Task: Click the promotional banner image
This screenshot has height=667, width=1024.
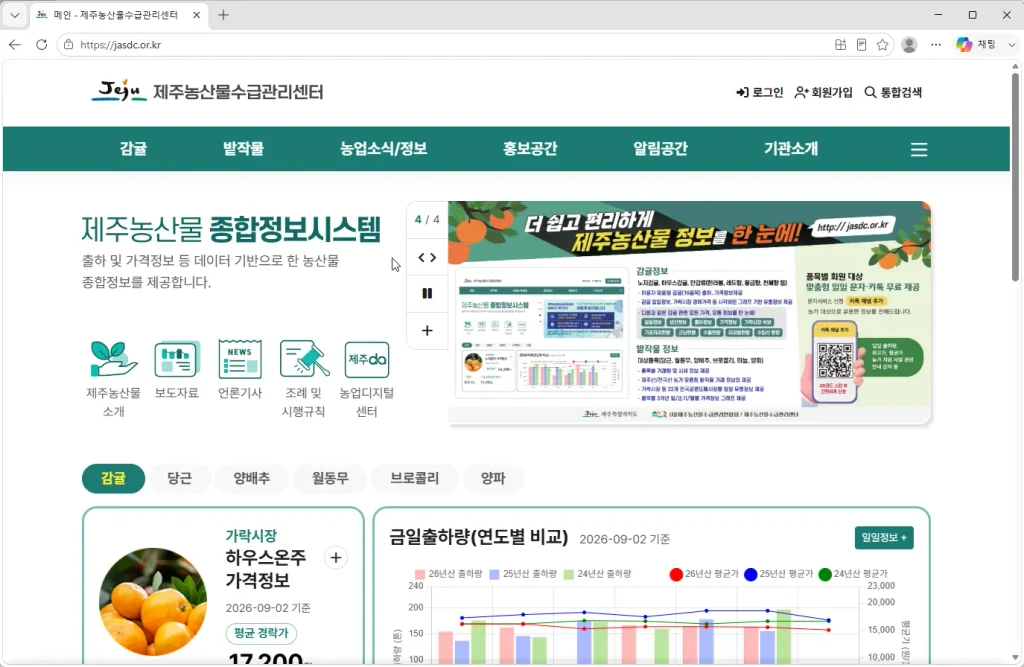Action: (x=690, y=313)
